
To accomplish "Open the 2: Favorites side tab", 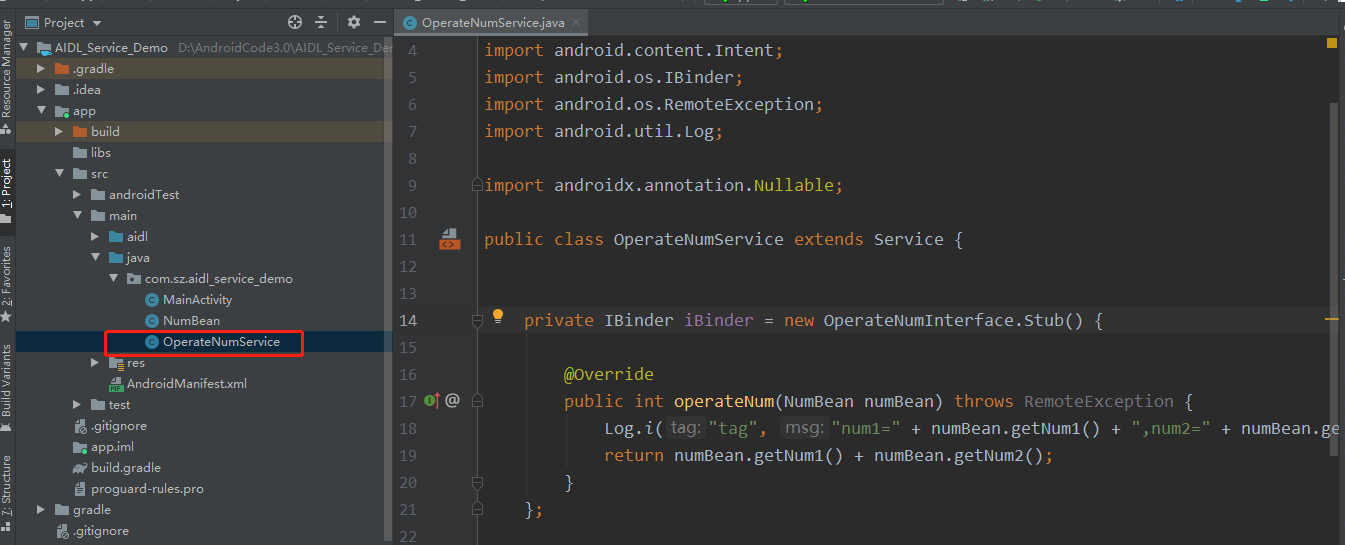I will (7, 284).
